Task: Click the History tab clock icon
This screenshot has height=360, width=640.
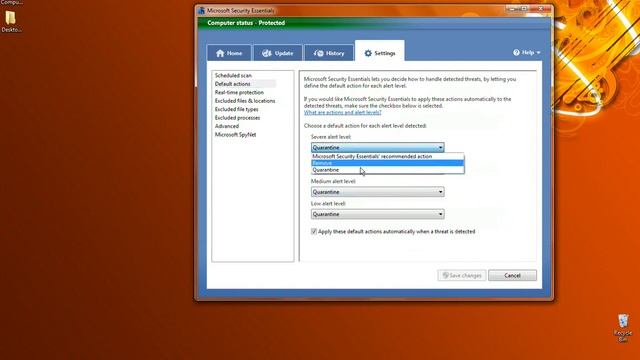Action: (x=319, y=53)
